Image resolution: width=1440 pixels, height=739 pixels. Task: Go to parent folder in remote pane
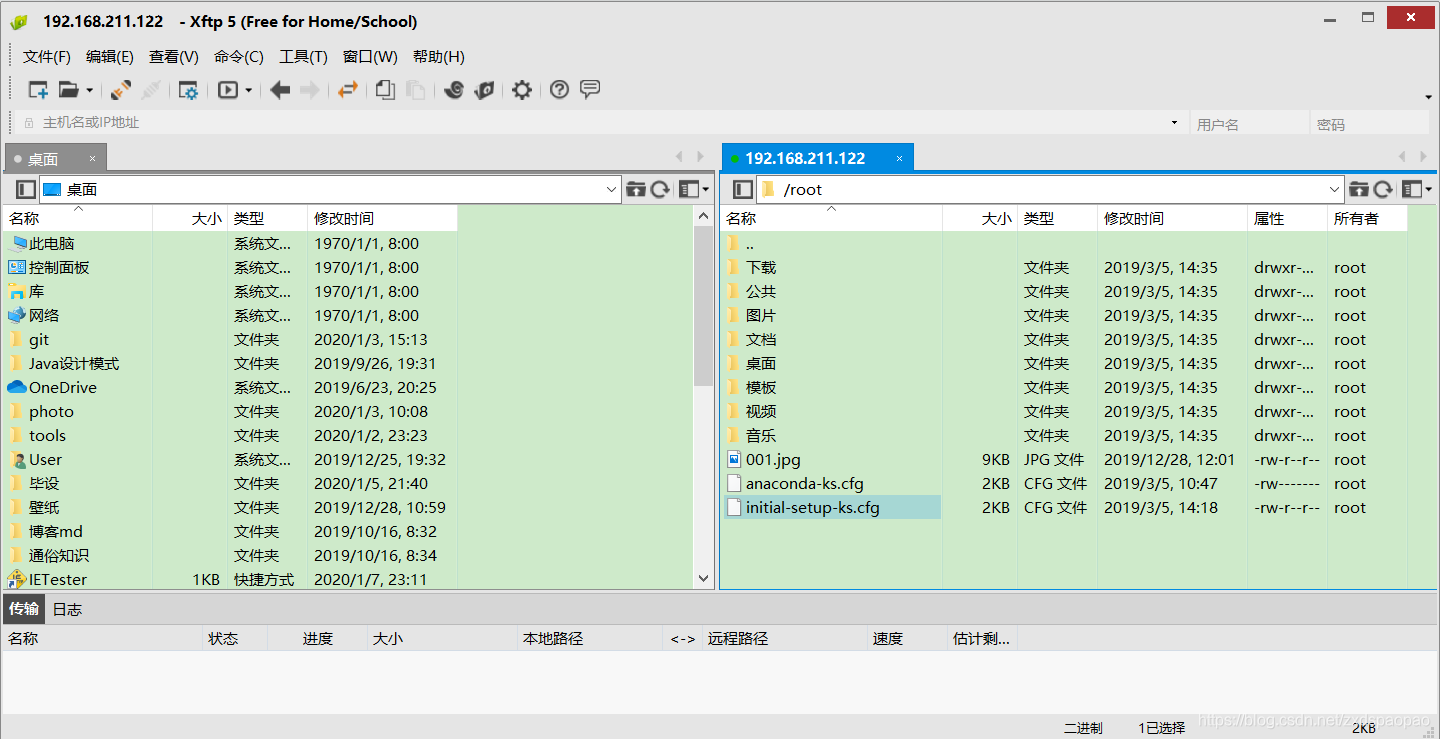click(1358, 189)
